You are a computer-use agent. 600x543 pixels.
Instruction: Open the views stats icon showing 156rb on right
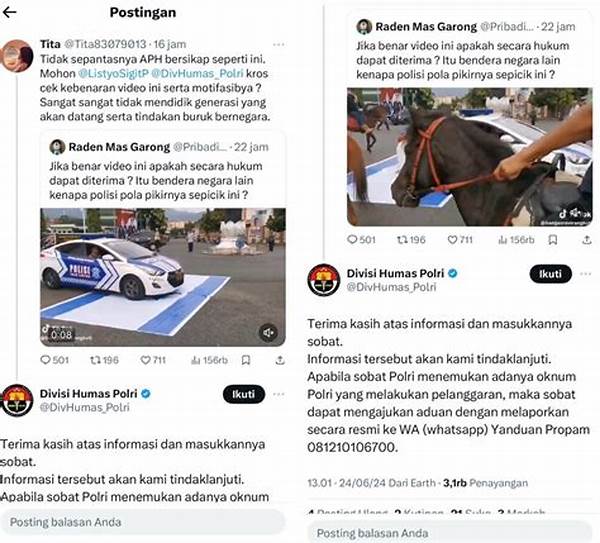pyautogui.click(x=502, y=240)
